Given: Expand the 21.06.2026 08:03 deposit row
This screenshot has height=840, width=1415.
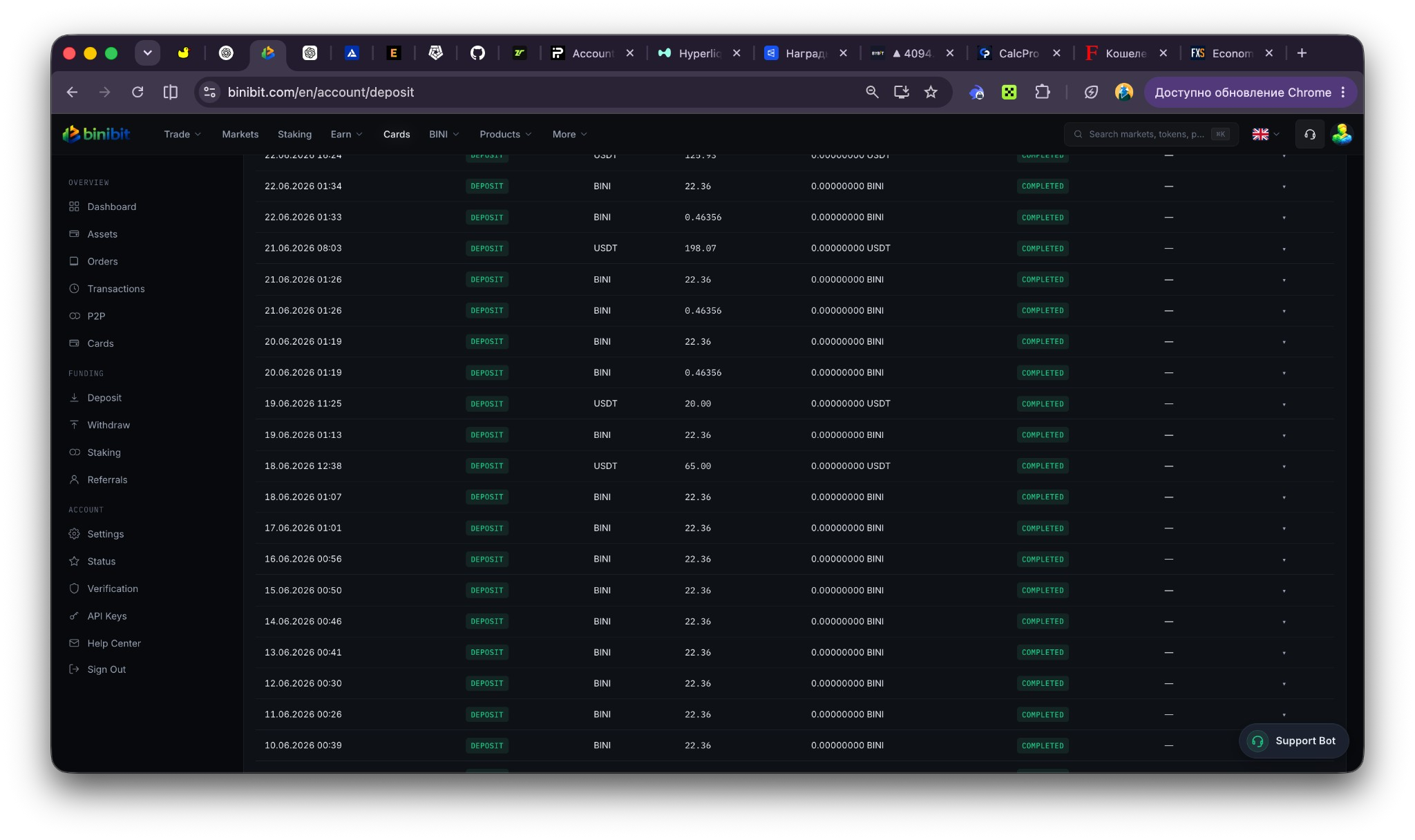Looking at the screenshot, I should [x=1284, y=249].
